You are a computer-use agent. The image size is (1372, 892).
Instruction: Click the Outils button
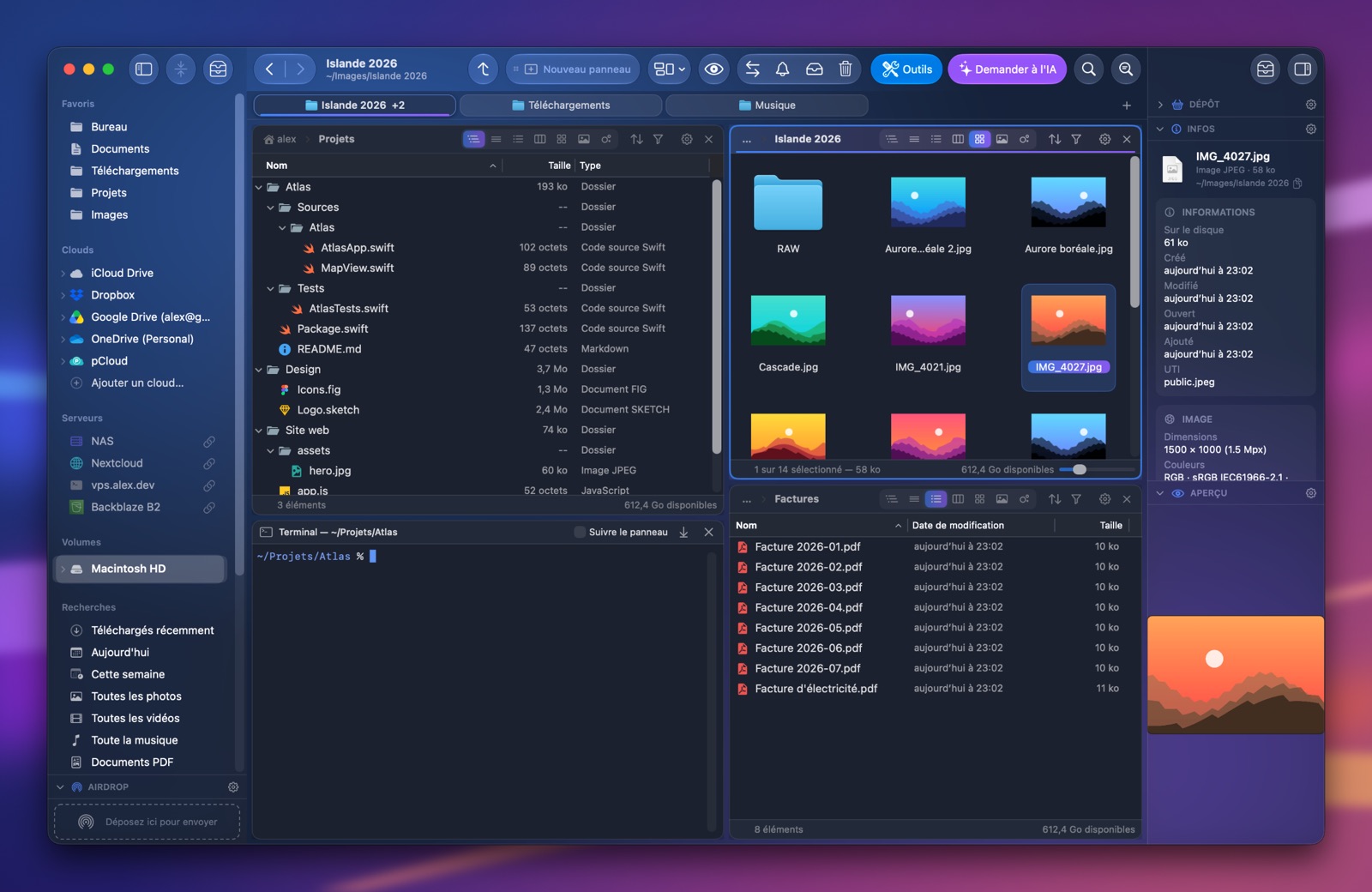[906, 69]
